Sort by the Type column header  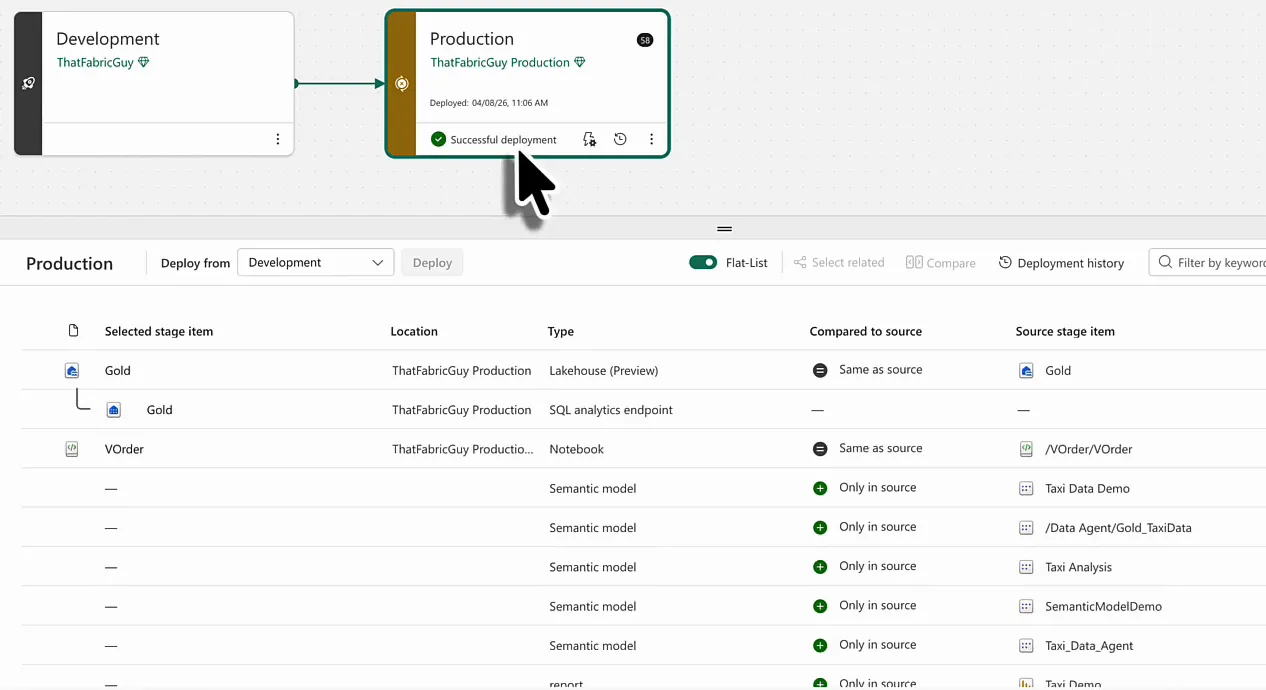(x=561, y=331)
